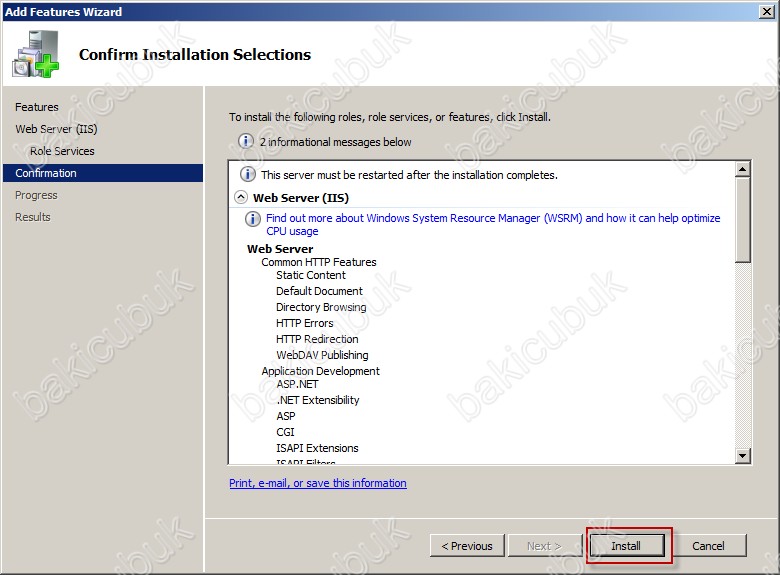Select Role Services in the sidebar
The height and width of the screenshot is (575, 780).
click(62, 151)
